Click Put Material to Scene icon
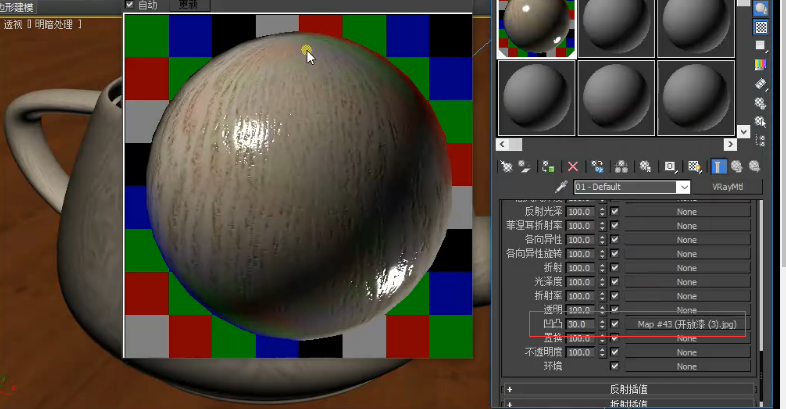Image resolution: width=786 pixels, height=409 pixels. [x=524, y=166]
